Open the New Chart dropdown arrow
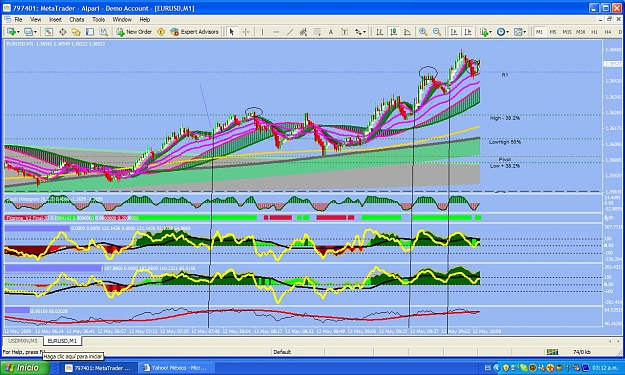625x375 pixels. [18, 32]
